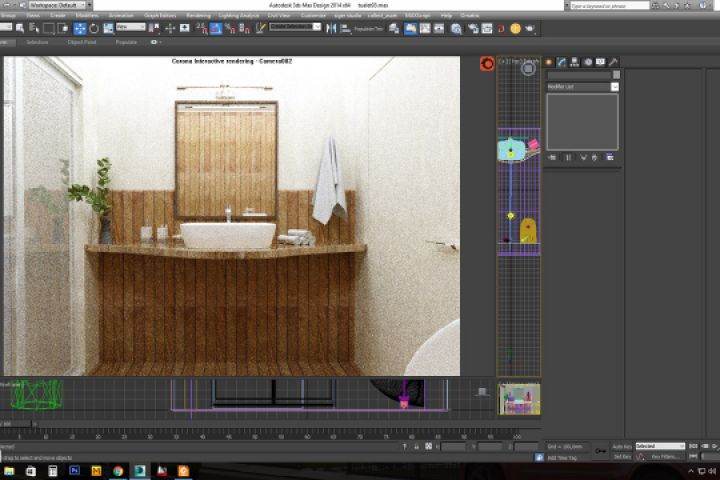The image size is (720, 480).
Task: Click the Select and Rotate tool
Action: tap(94, 28)
